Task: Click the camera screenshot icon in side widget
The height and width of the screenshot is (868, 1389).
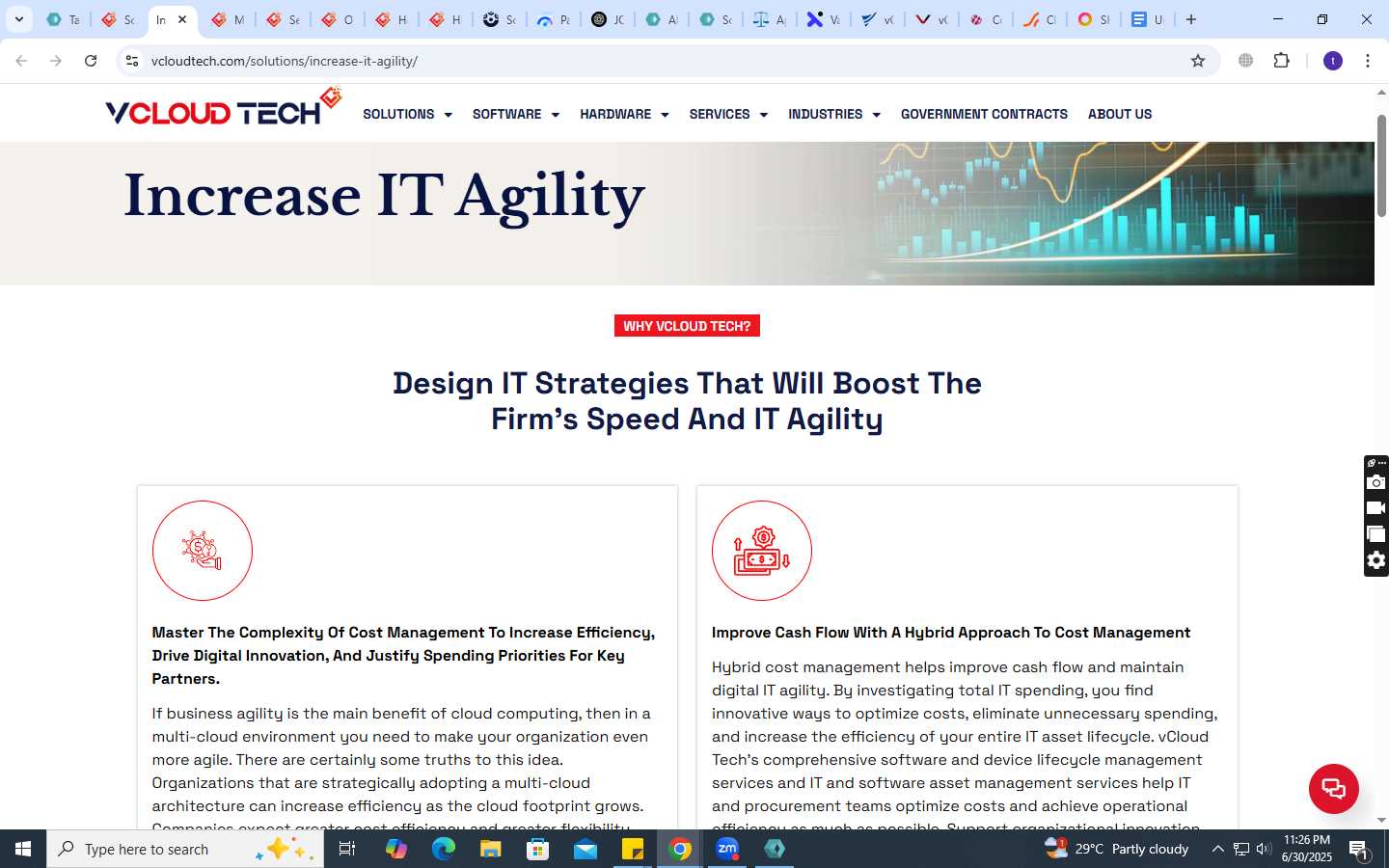Action: tap(1376, 482)
